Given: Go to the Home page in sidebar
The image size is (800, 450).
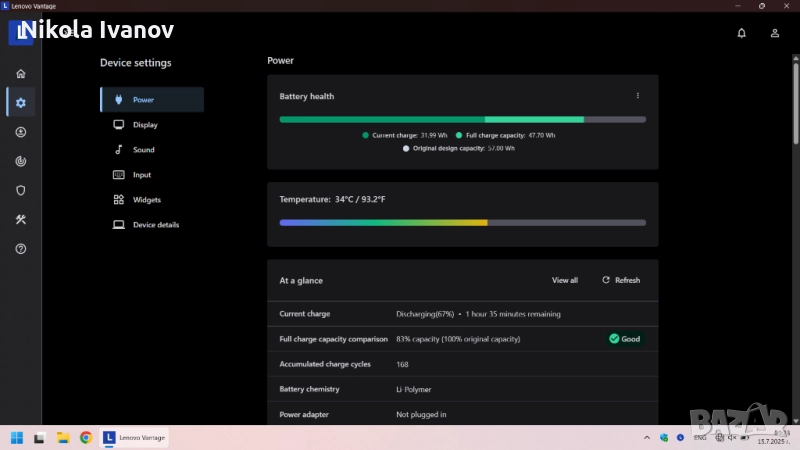Looking at the screenshot, I should click(x=21, y=73).
